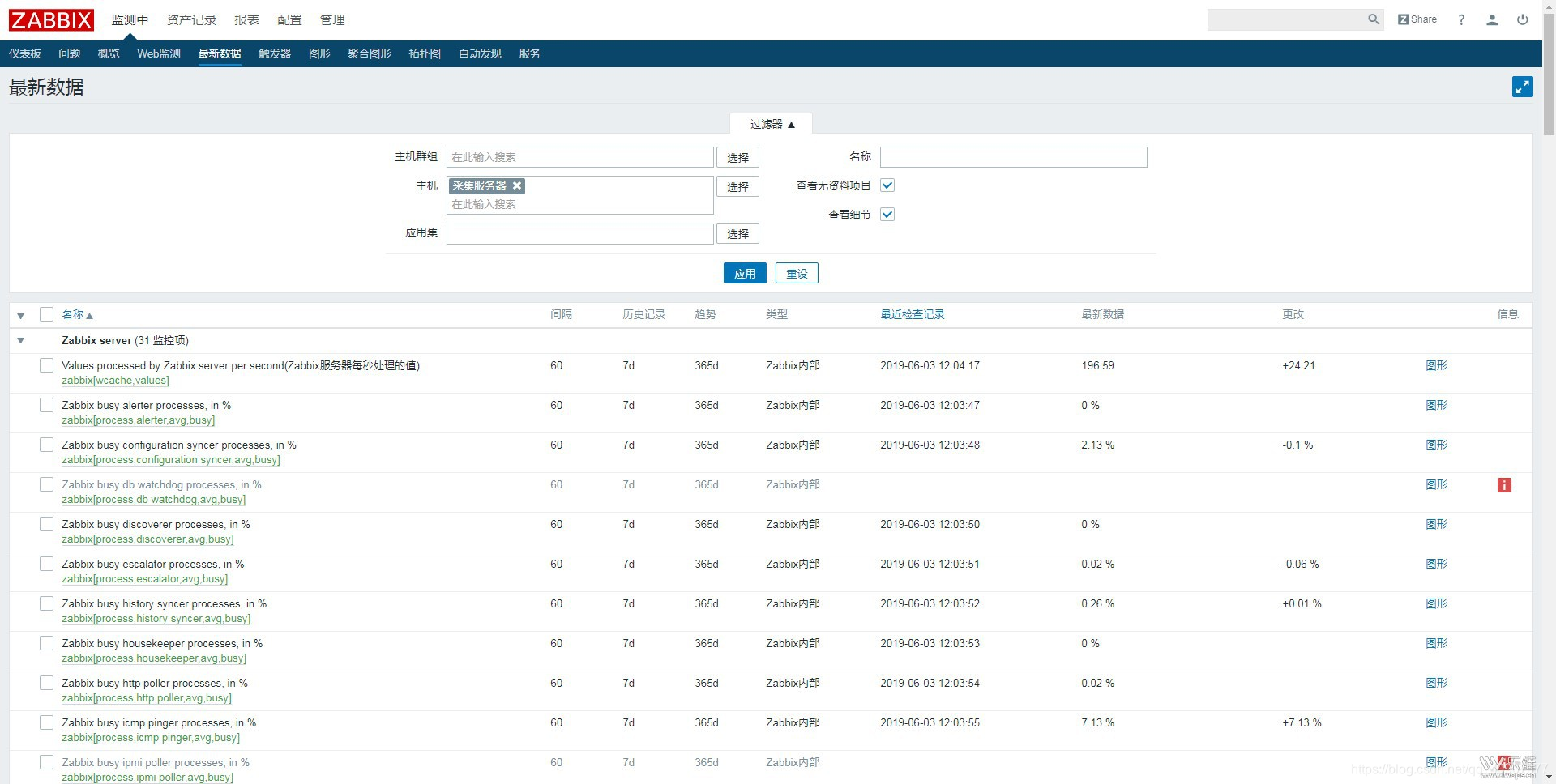Select checkbox for busy configuration syncer processes
The width and height of the screenshot is (1556, 784).
point(46,445)
